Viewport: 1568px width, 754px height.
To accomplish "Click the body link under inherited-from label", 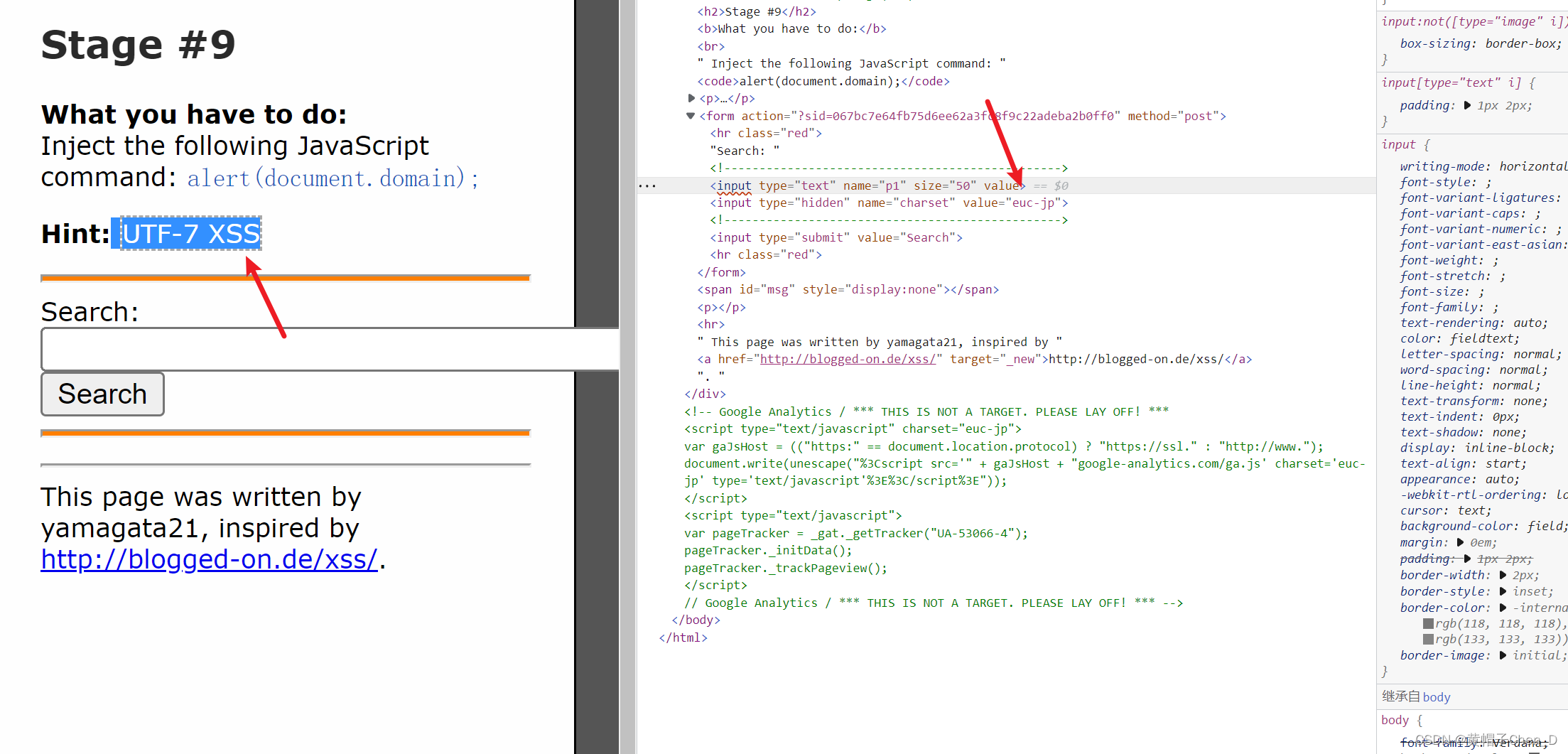I will click(1436, 698).
